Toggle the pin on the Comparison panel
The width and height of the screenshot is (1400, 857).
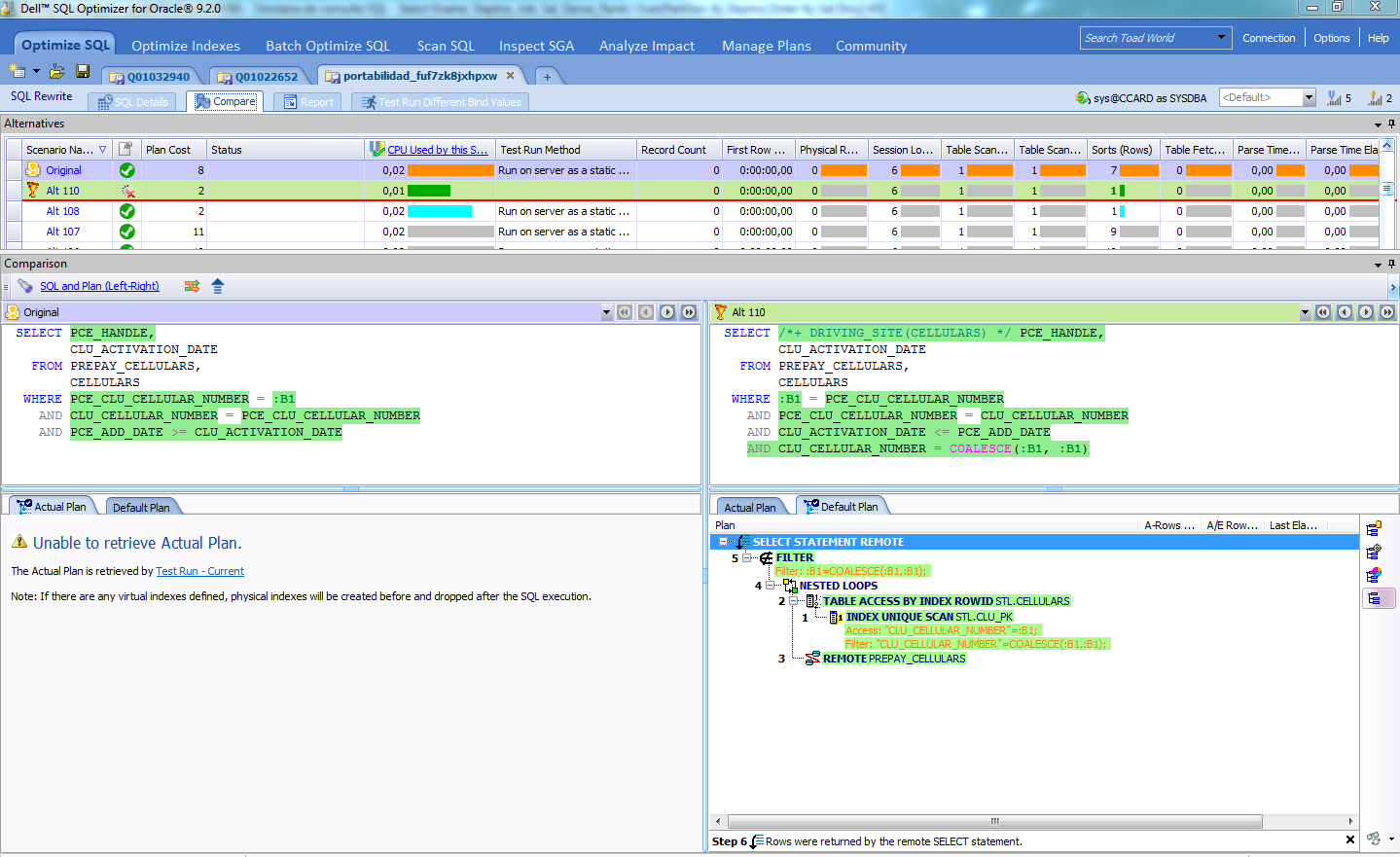[1391, 264]
